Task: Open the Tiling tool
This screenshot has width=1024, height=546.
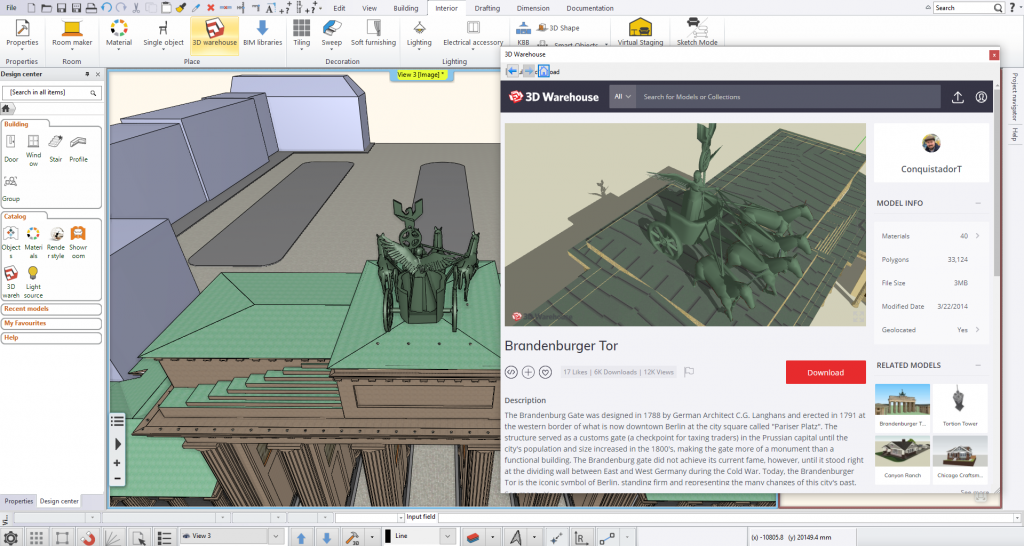Action: [x=302, y=33]
